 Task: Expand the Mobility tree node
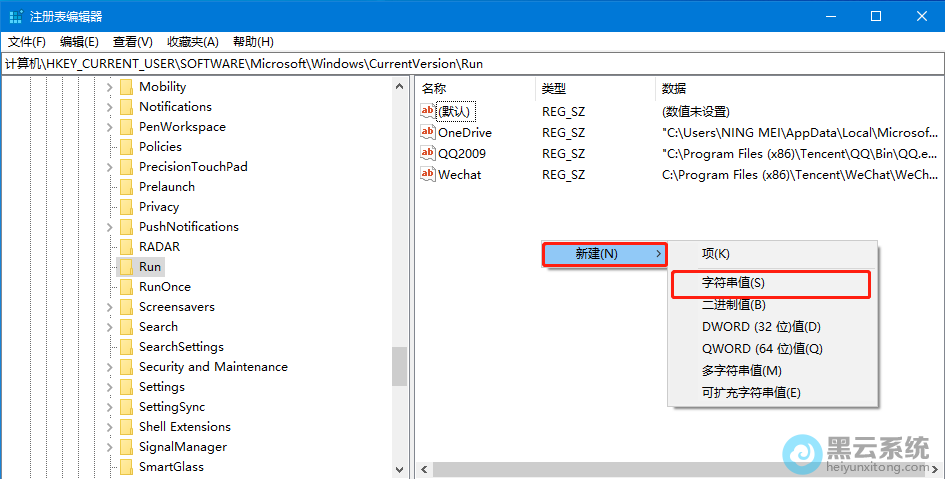coord(109,87)
